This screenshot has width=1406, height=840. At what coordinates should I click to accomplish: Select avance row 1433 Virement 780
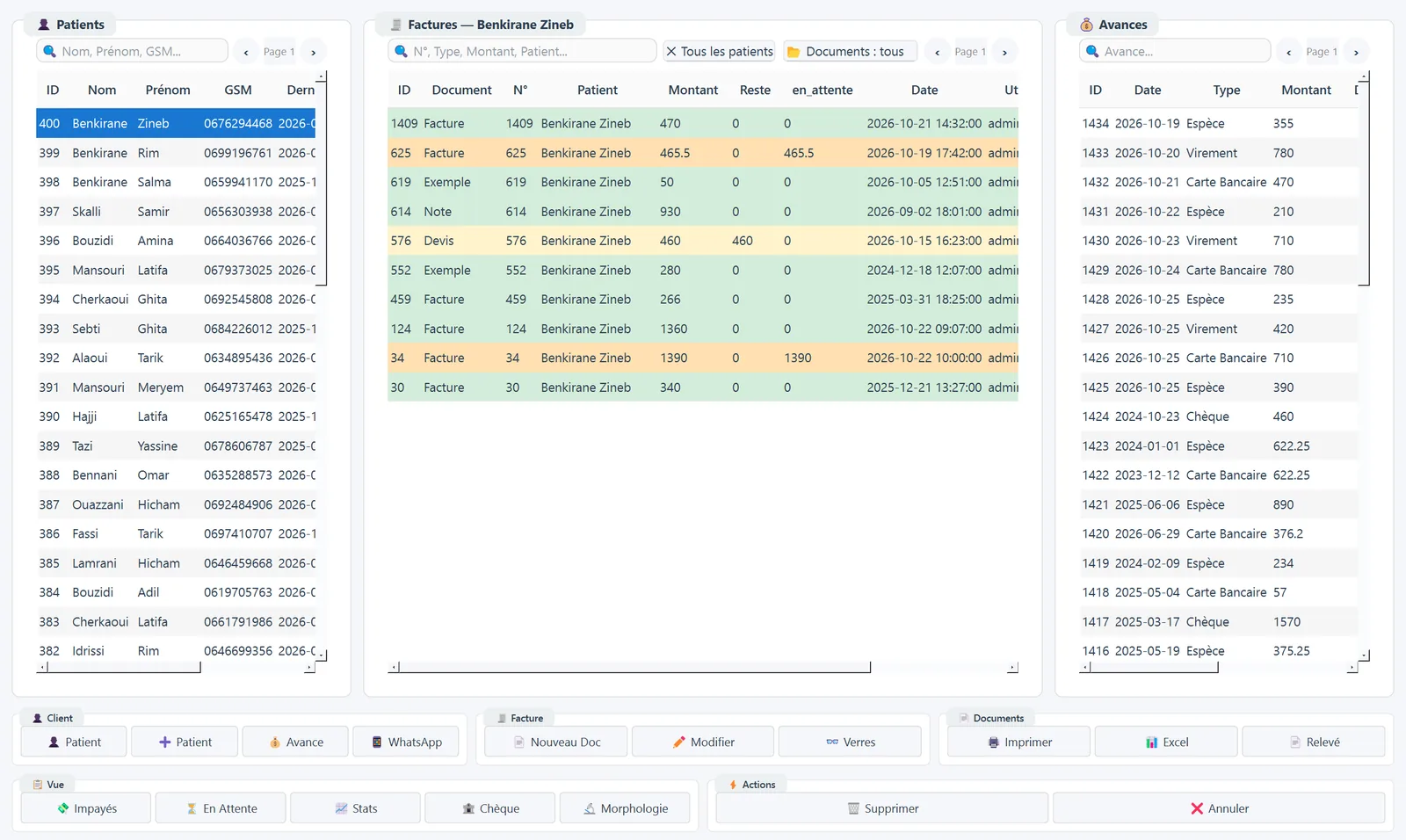1220,153
